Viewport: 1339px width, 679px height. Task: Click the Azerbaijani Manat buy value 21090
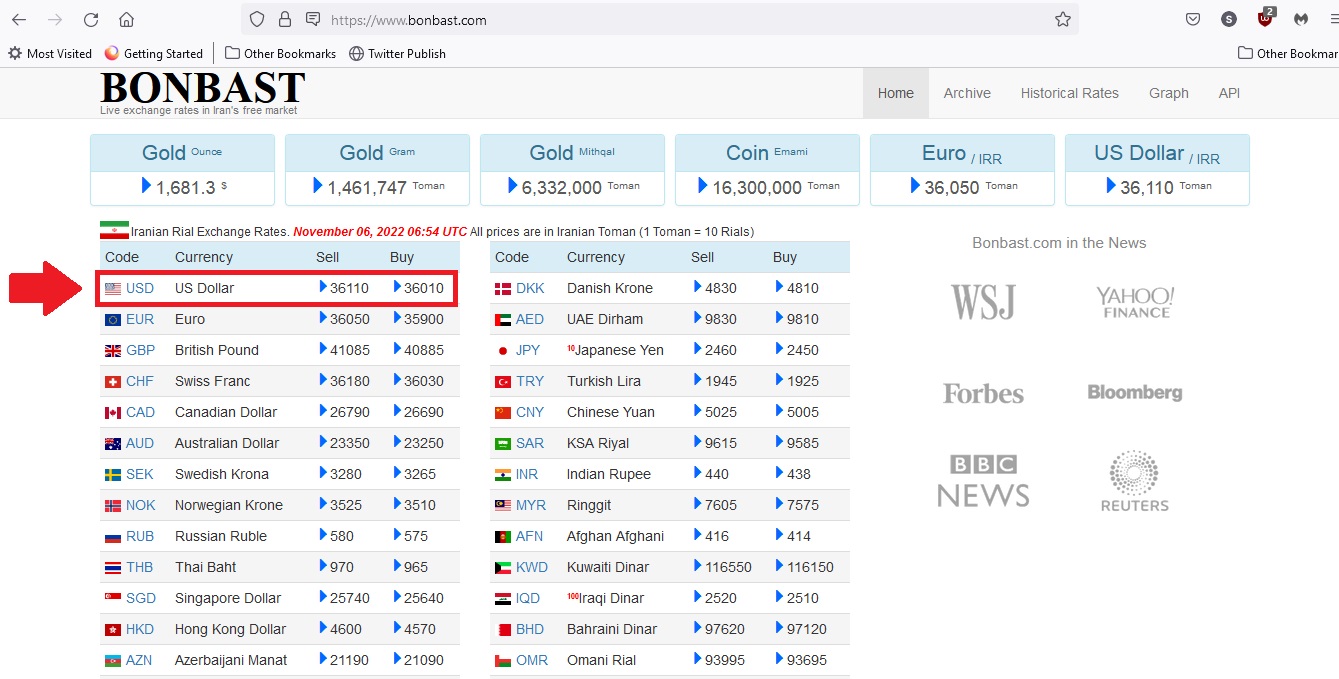click(424, 660)
